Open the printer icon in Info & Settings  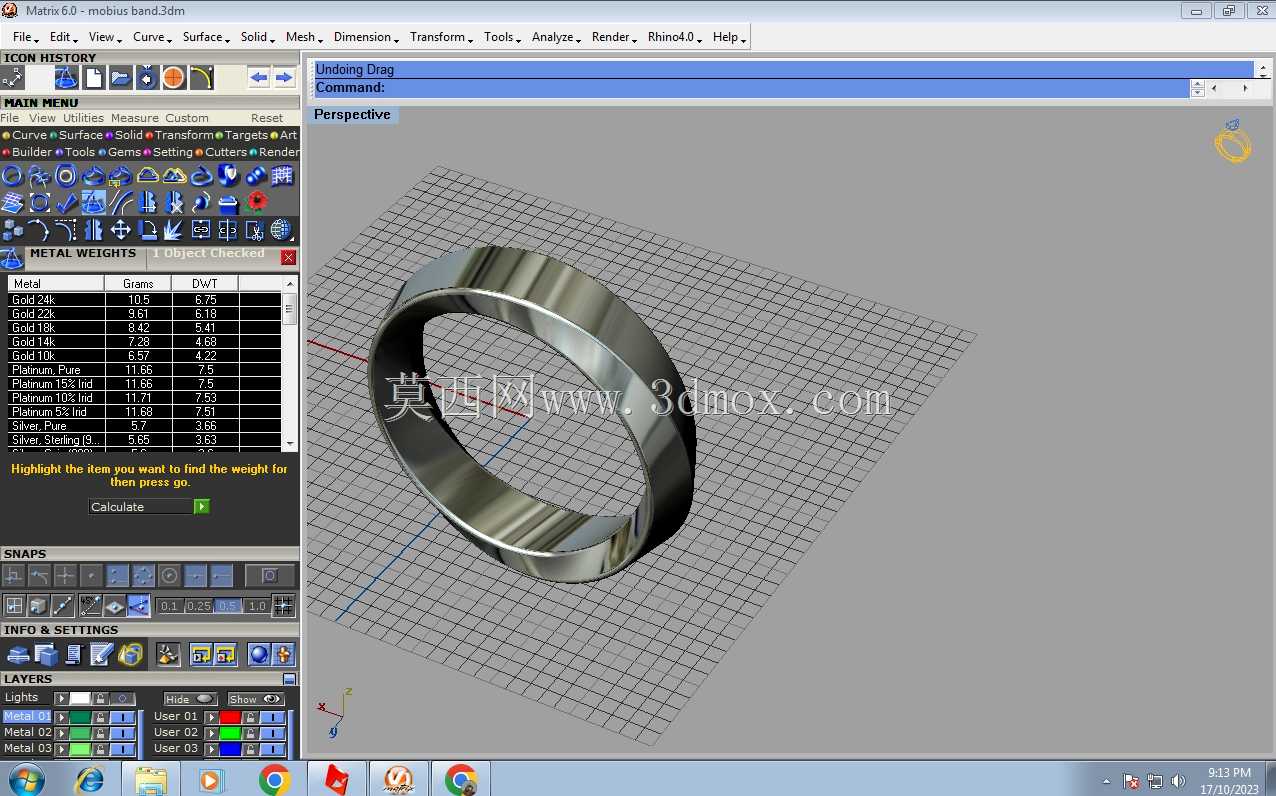19,654
